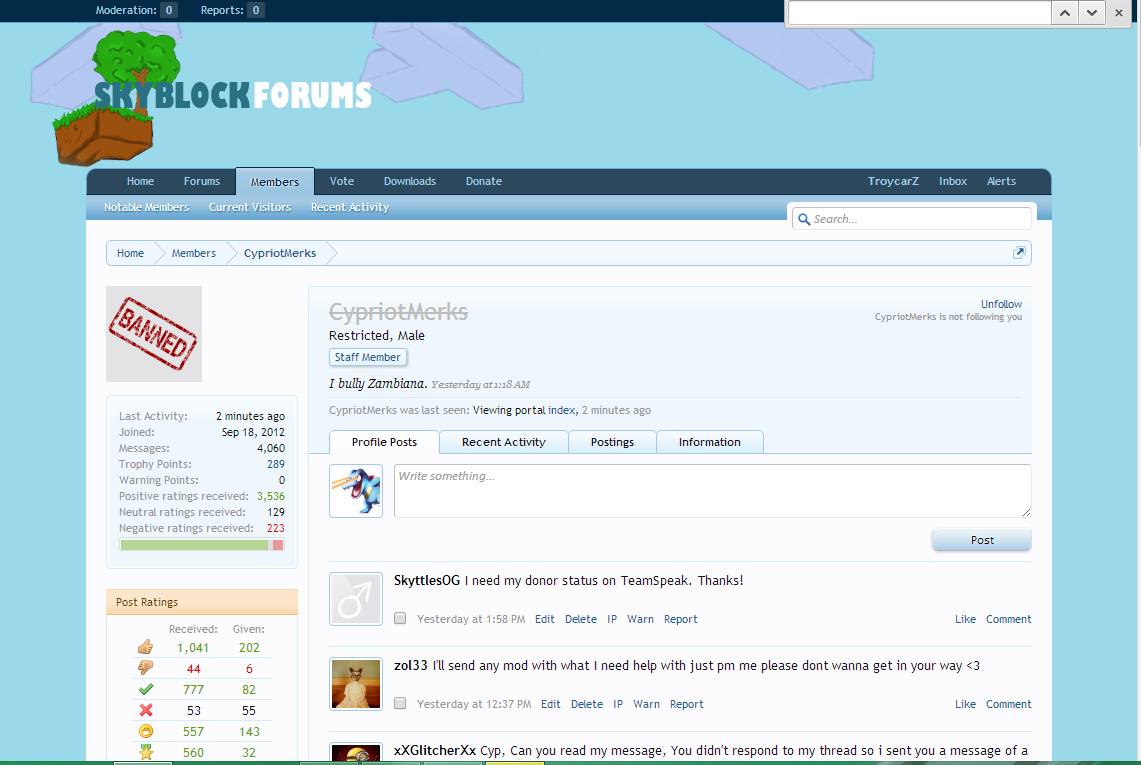Screen dimensions: 1141x765
Task: Open the breadcrumb quick-navigation icon
Action: pos(1019,253)
